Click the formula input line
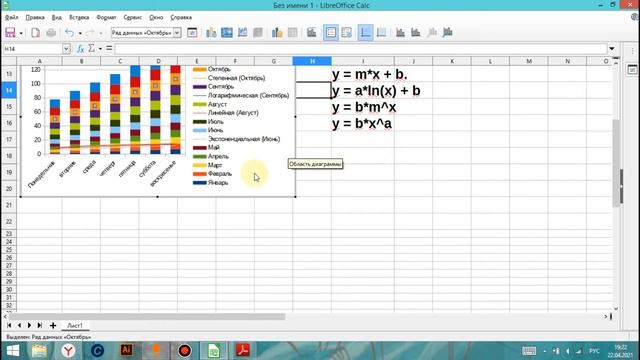 (361, 49)
